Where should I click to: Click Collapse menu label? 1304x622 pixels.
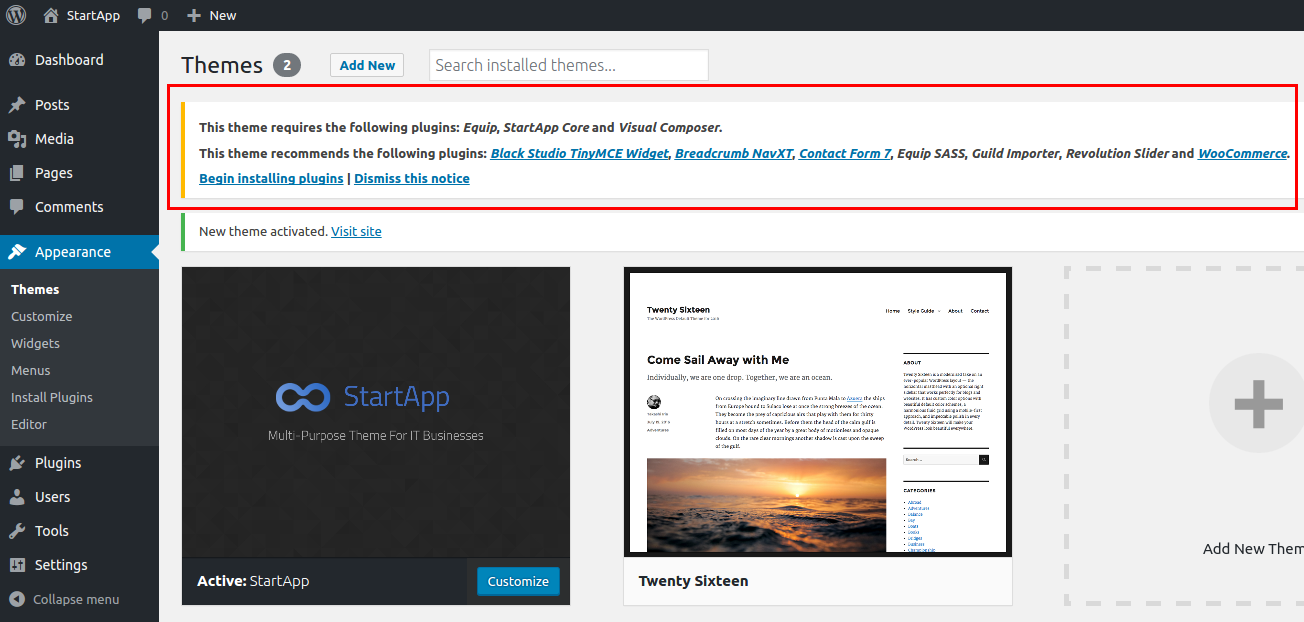(76, 599)
